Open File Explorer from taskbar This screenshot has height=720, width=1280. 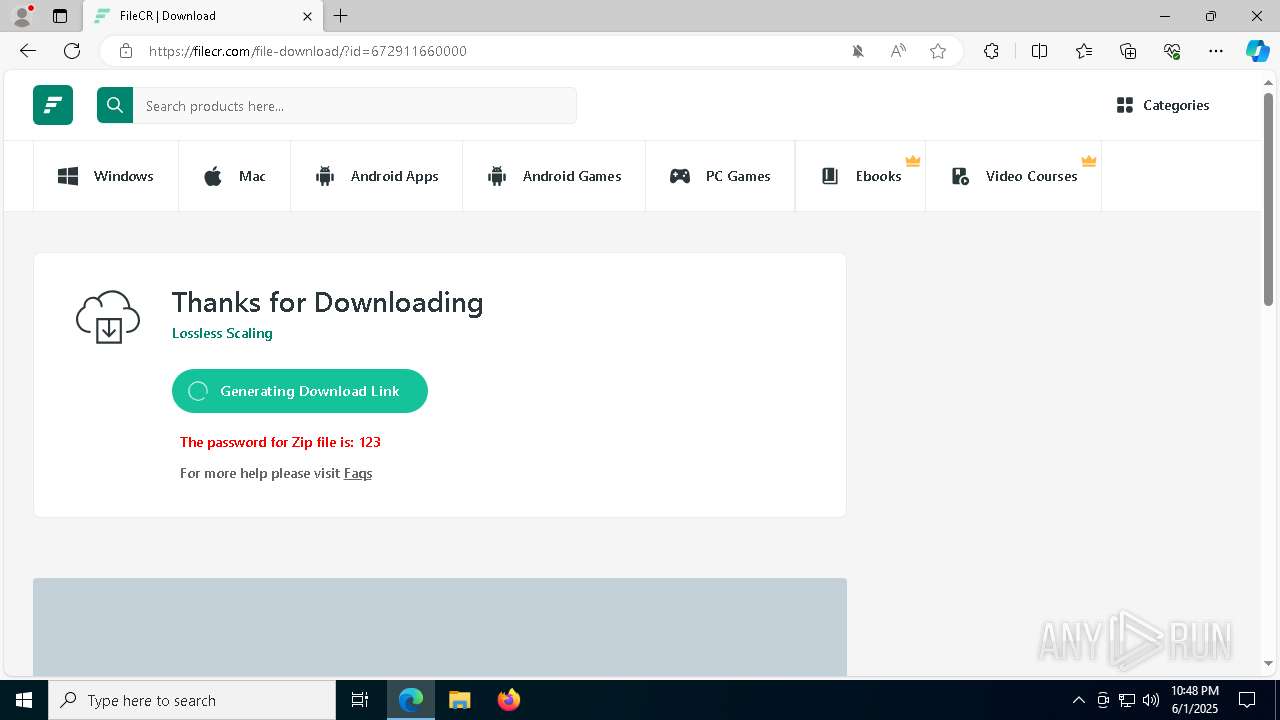(459, 700)
